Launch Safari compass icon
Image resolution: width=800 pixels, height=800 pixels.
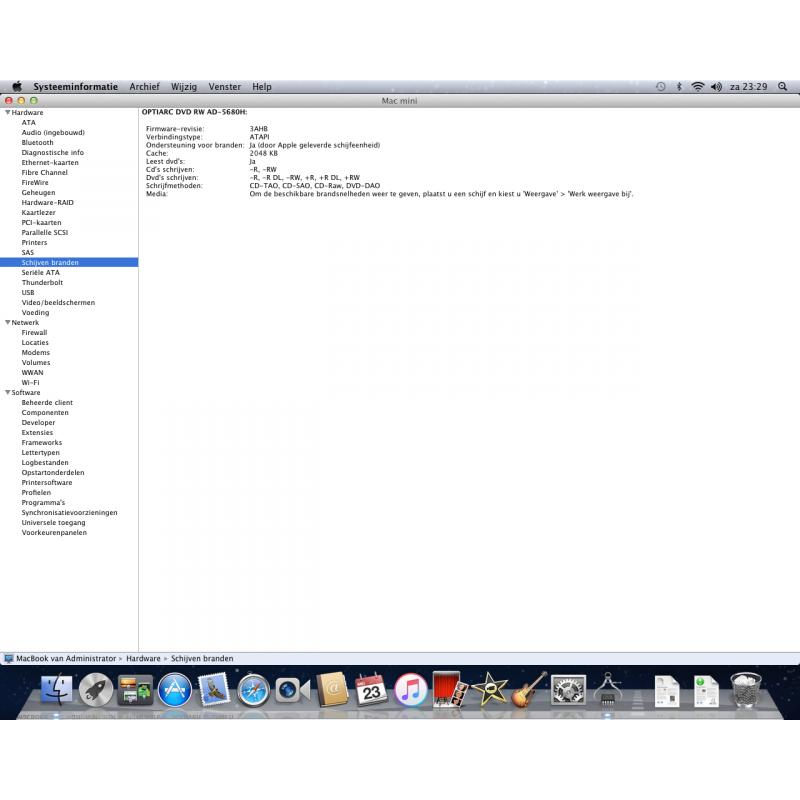tap(253, 691)
